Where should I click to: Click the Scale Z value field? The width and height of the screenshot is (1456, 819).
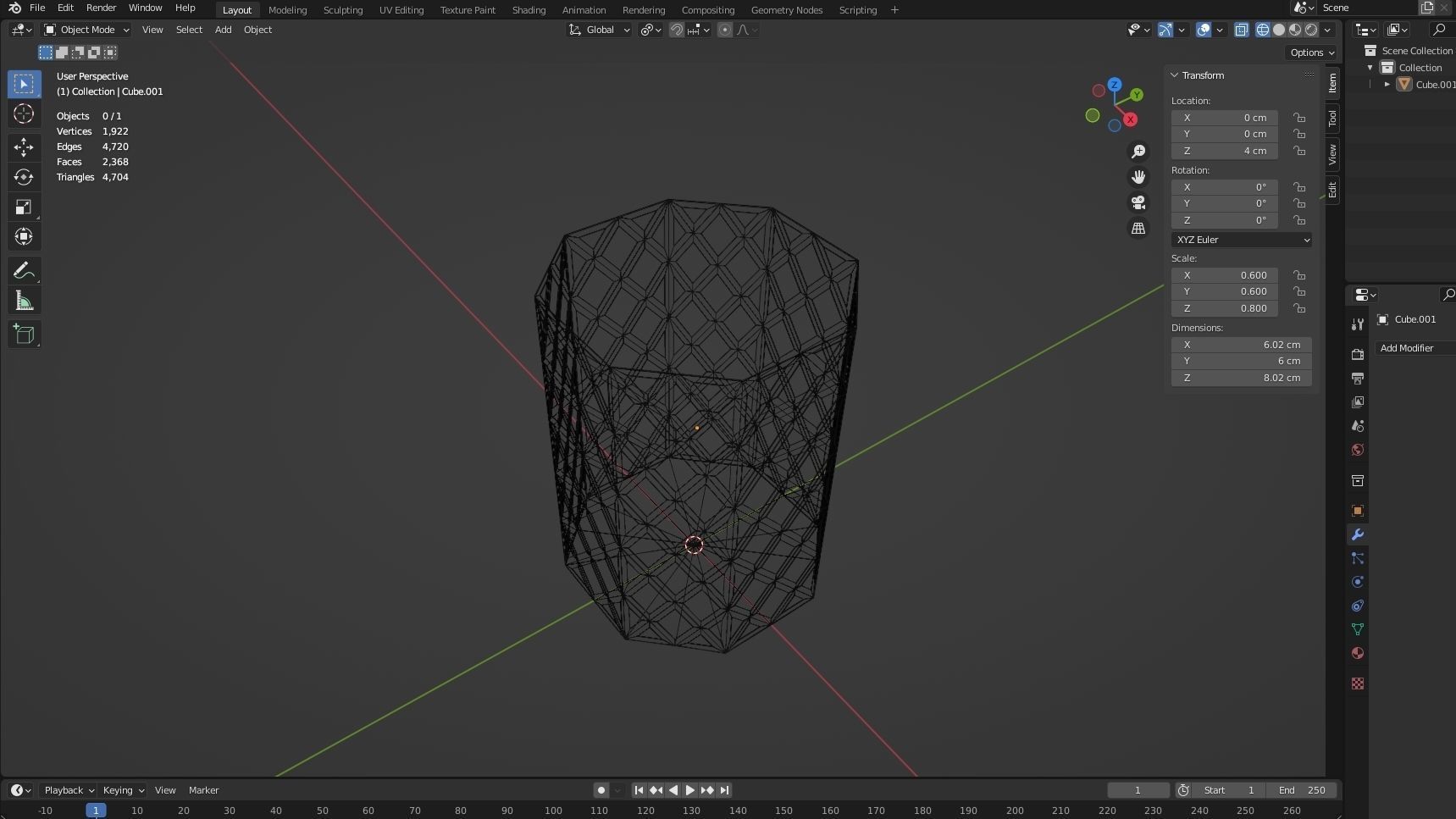click(1225, 308)
